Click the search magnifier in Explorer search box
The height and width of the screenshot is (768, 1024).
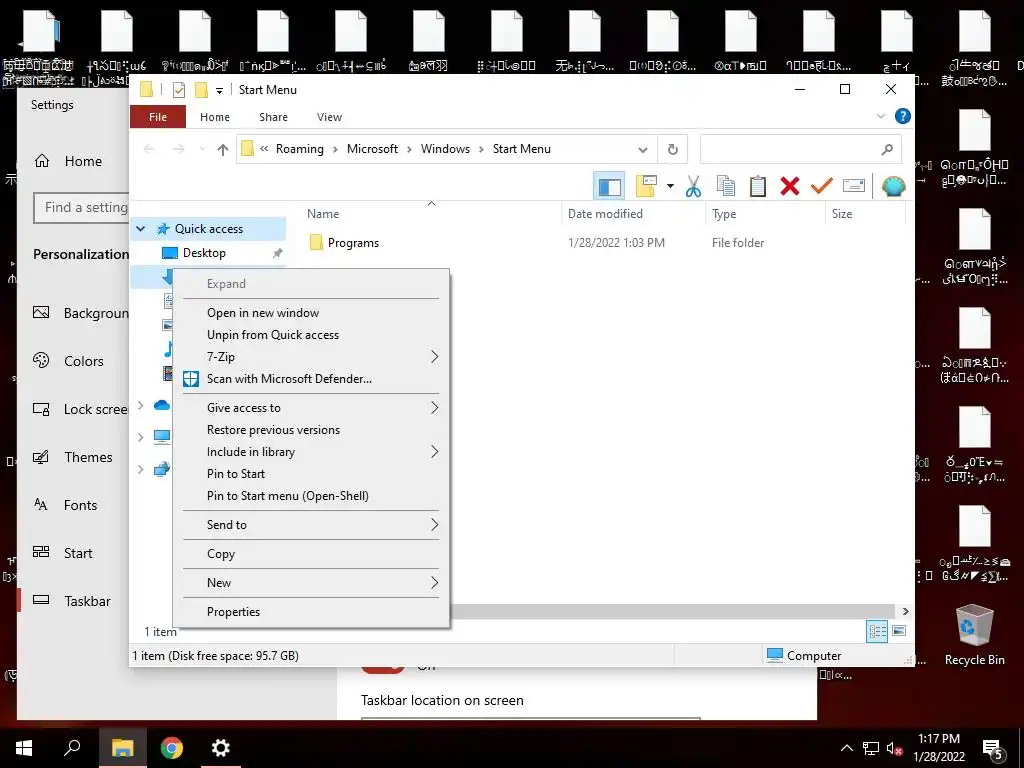click(887, 150)
